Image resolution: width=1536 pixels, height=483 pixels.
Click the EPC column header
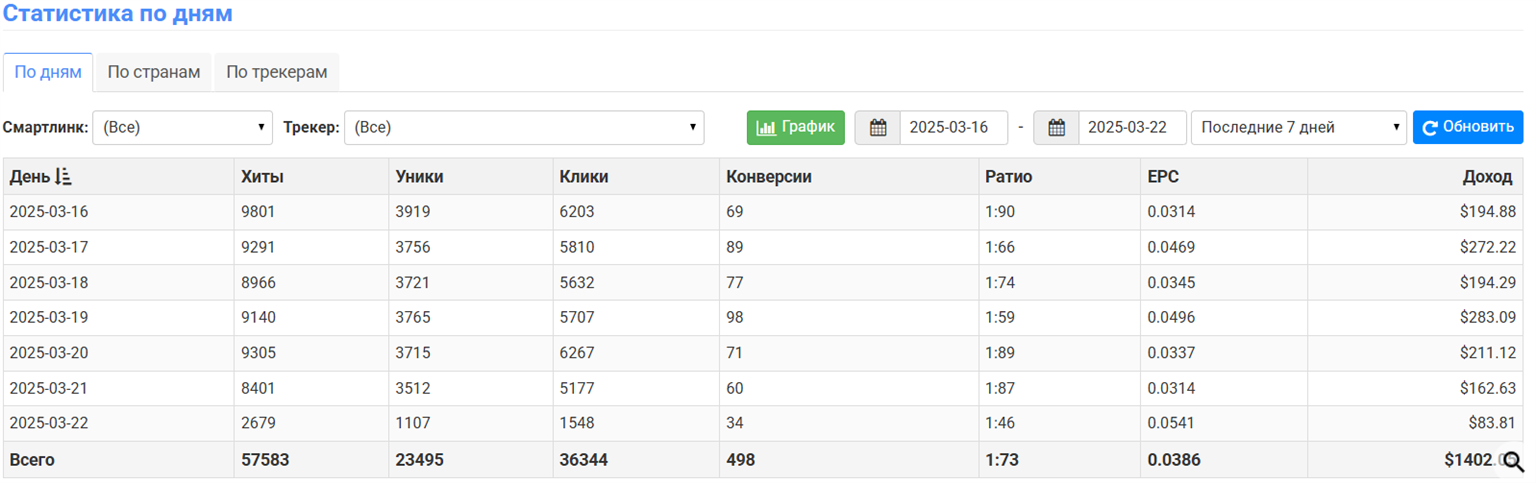click(x=1165, y=177)
